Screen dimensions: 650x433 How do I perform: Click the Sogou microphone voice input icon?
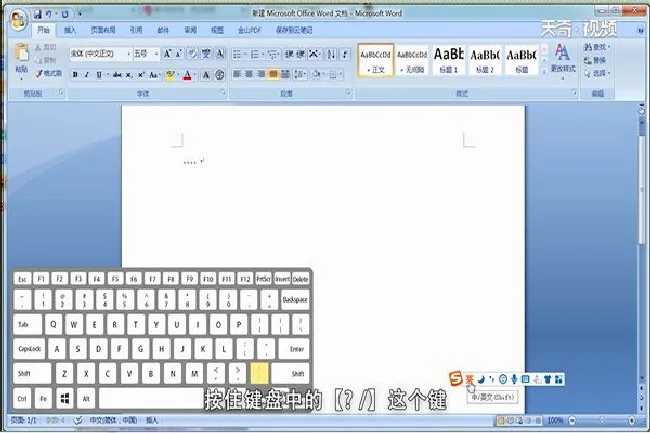pyautogui.click(x=514, y=379)
